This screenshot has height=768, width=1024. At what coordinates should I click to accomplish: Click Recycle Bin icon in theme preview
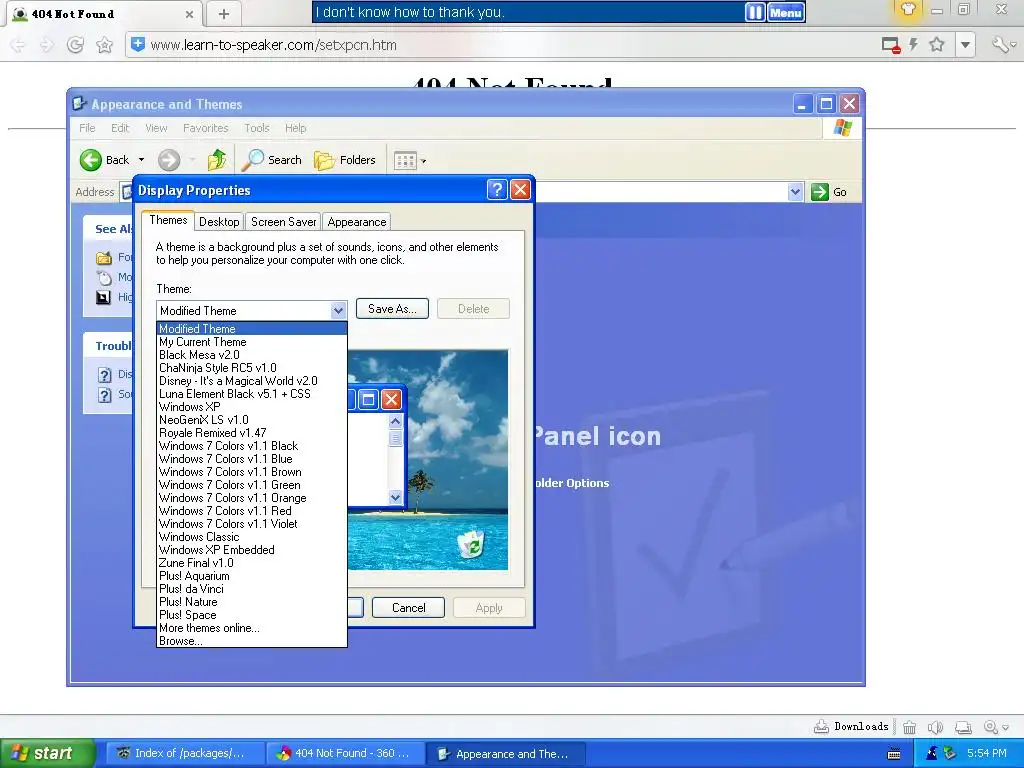tap(470, 543)
